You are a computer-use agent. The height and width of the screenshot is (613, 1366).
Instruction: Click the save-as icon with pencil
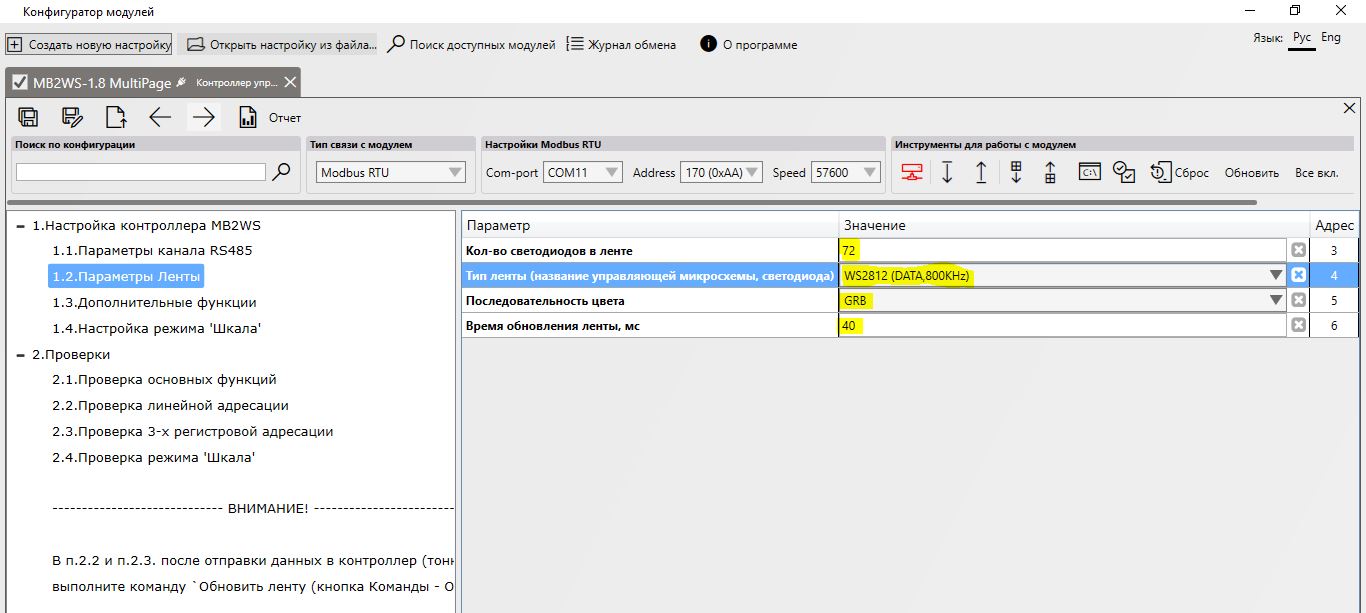pyautogui.click(x=72, y=117)
